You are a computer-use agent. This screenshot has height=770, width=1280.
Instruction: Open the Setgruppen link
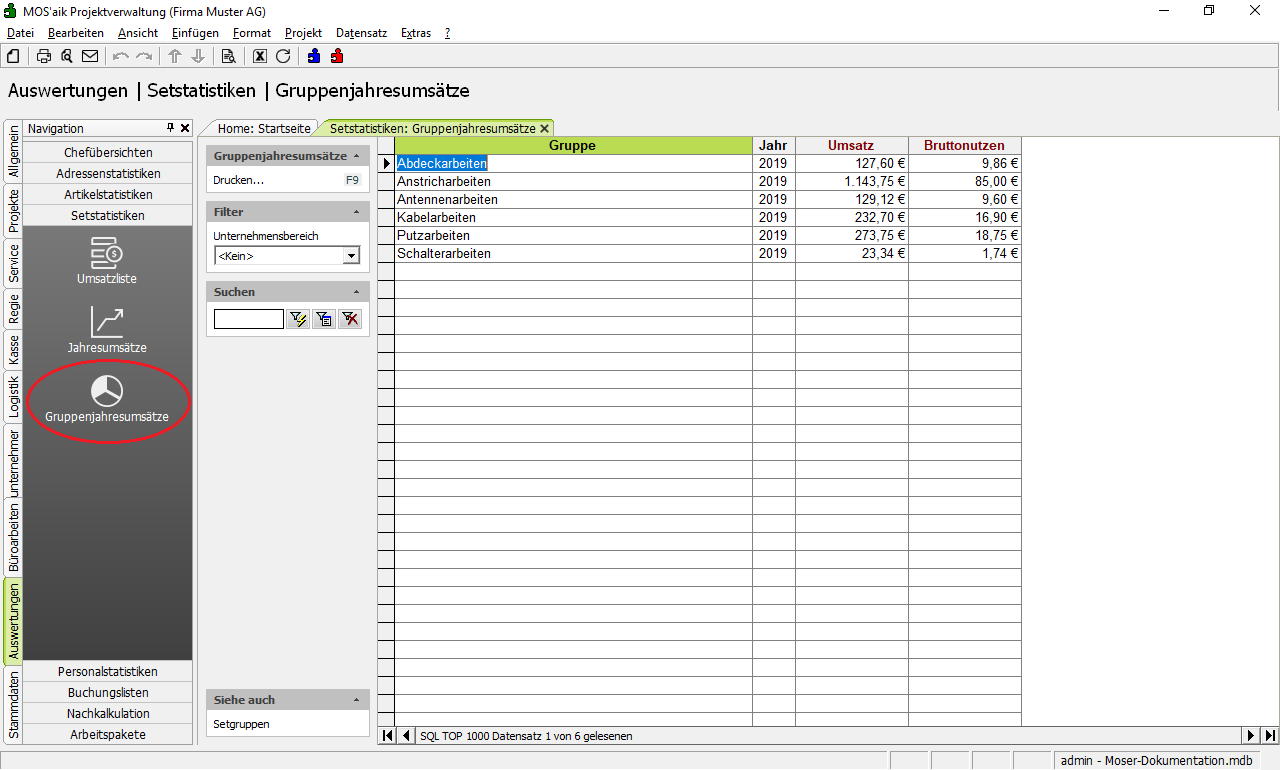pyautogui.click(x=241, y=724)
